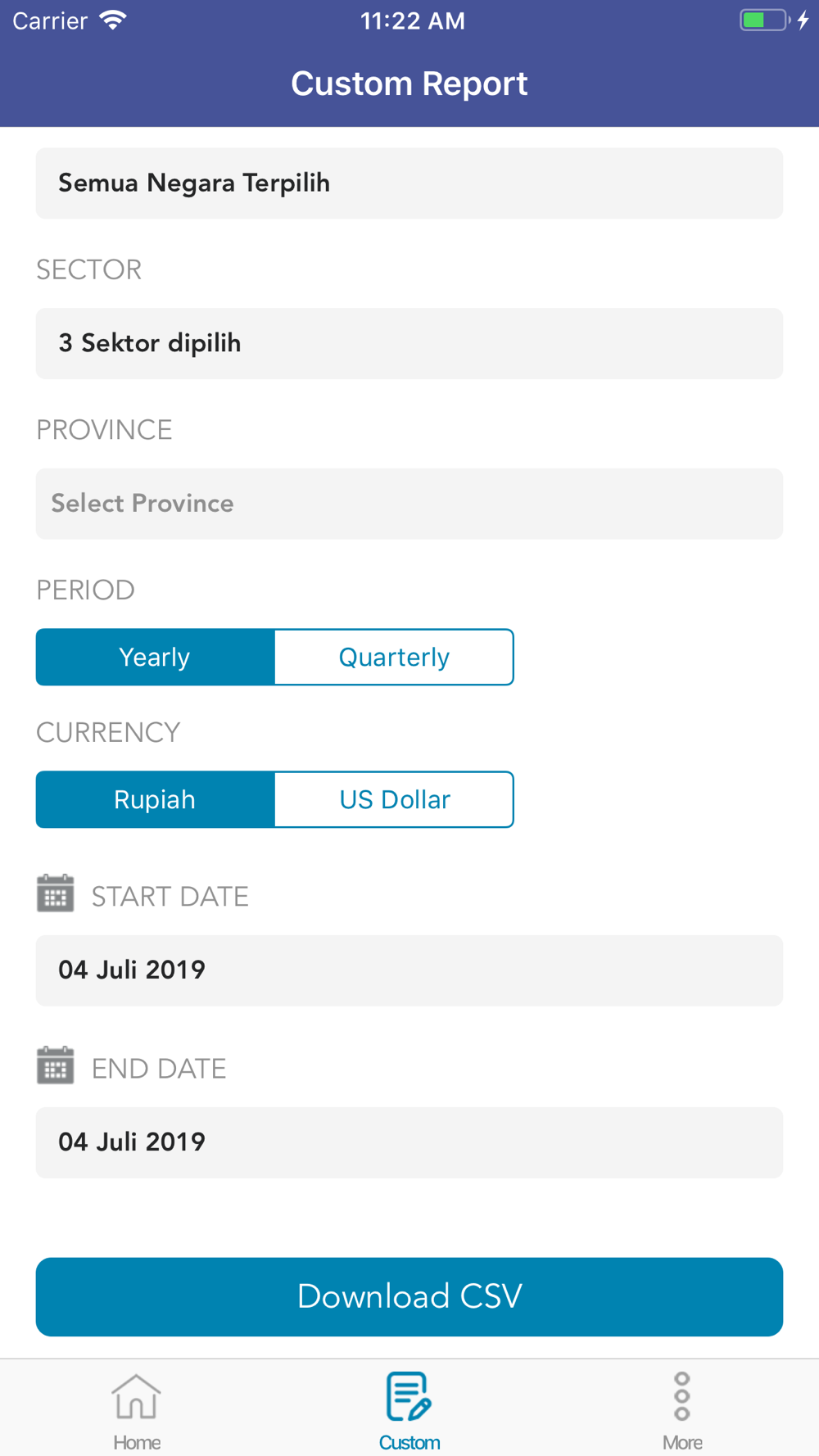
Task: Edit the Start Date 04 Juli 2019 field
Action: tap(409, 970)
